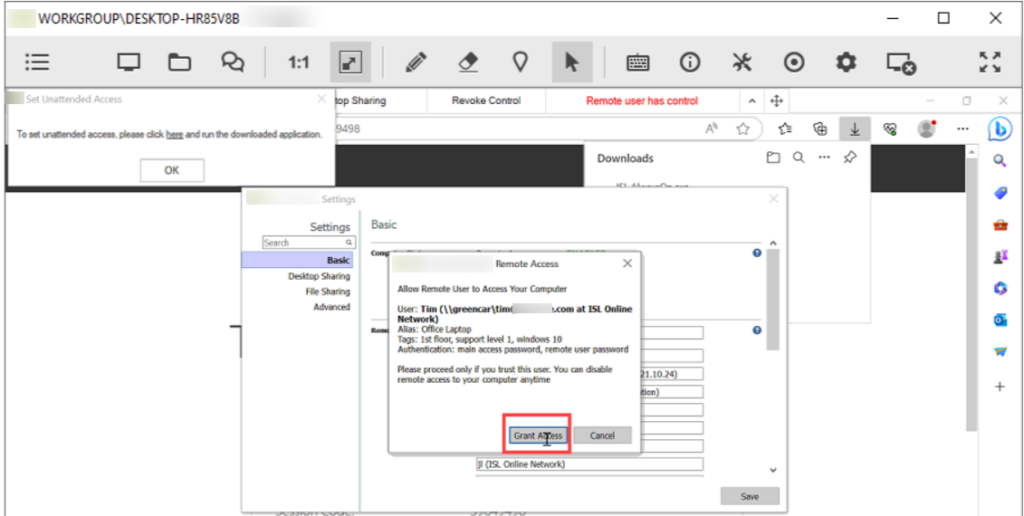Select Advanced in Settings sidebar
The width and height of the screenshot is (1024, 516).
[x=331, y=307]
